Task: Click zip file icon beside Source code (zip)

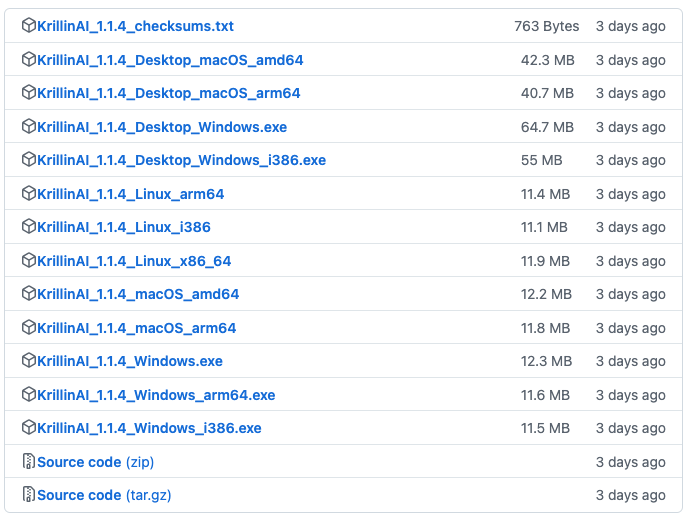Action: (x=29, y=461)
